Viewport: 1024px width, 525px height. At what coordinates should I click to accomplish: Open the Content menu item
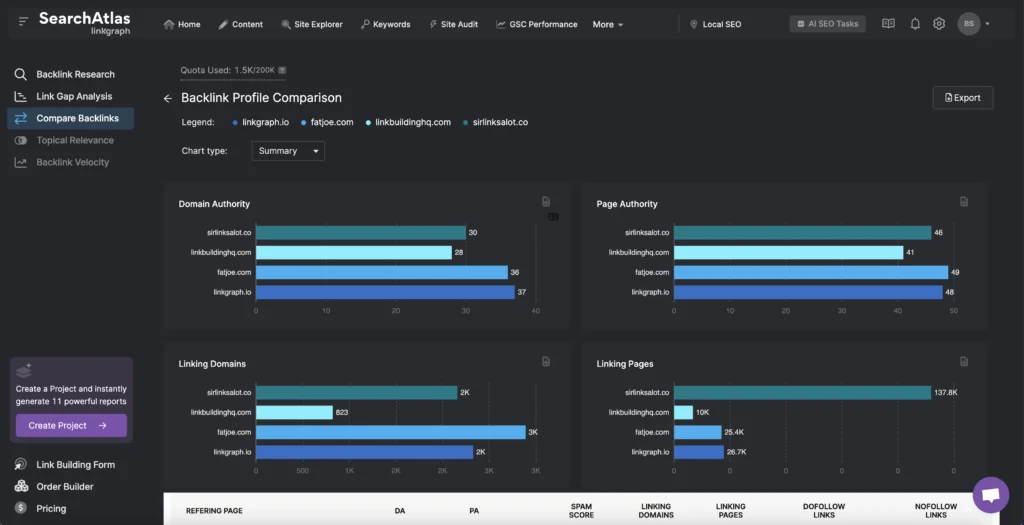241,24
